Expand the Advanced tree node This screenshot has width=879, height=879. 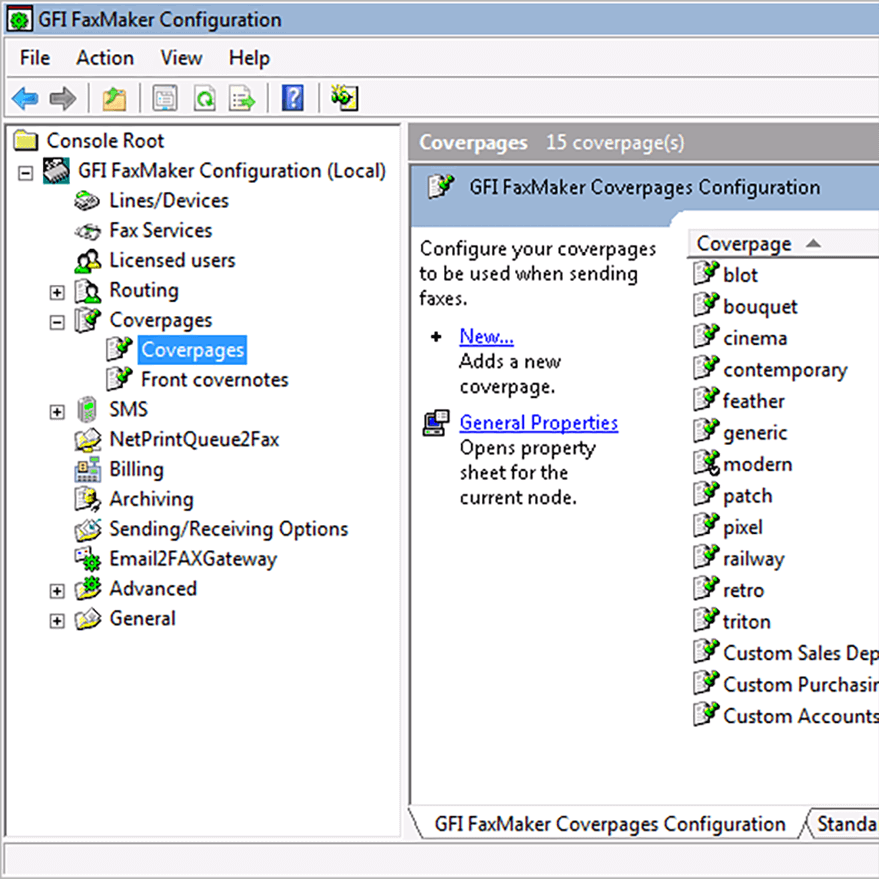tap(57, 591)
